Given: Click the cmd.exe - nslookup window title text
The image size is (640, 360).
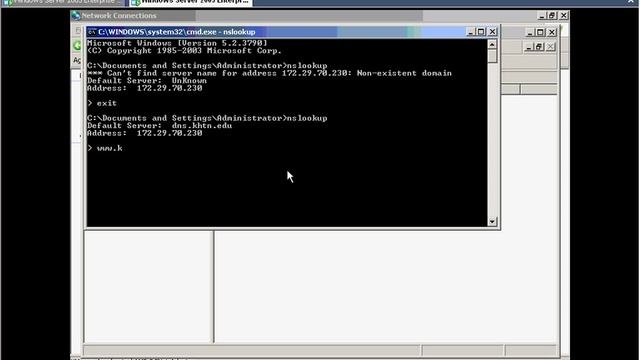Looking at the screenshot, I should coord(177,32).
